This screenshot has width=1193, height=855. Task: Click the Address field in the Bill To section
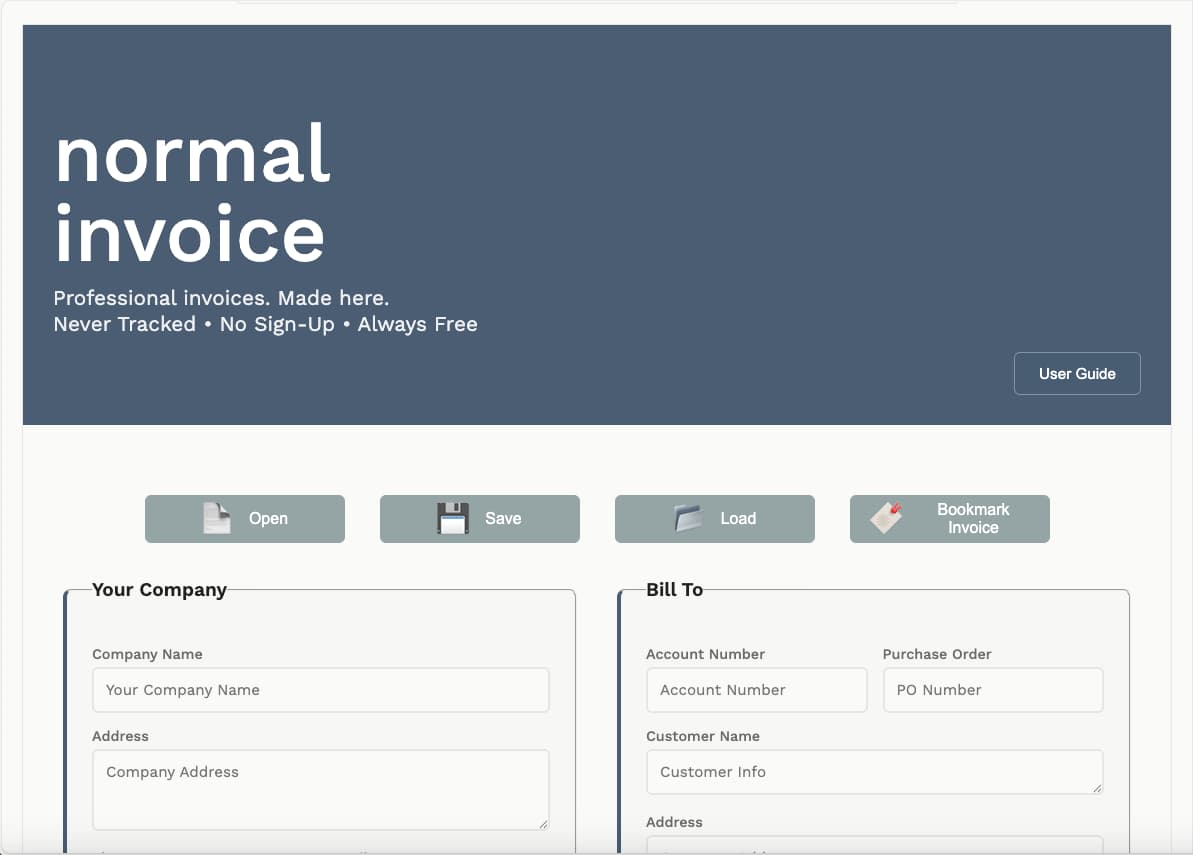pyautogui.click(x=874, y=848)
